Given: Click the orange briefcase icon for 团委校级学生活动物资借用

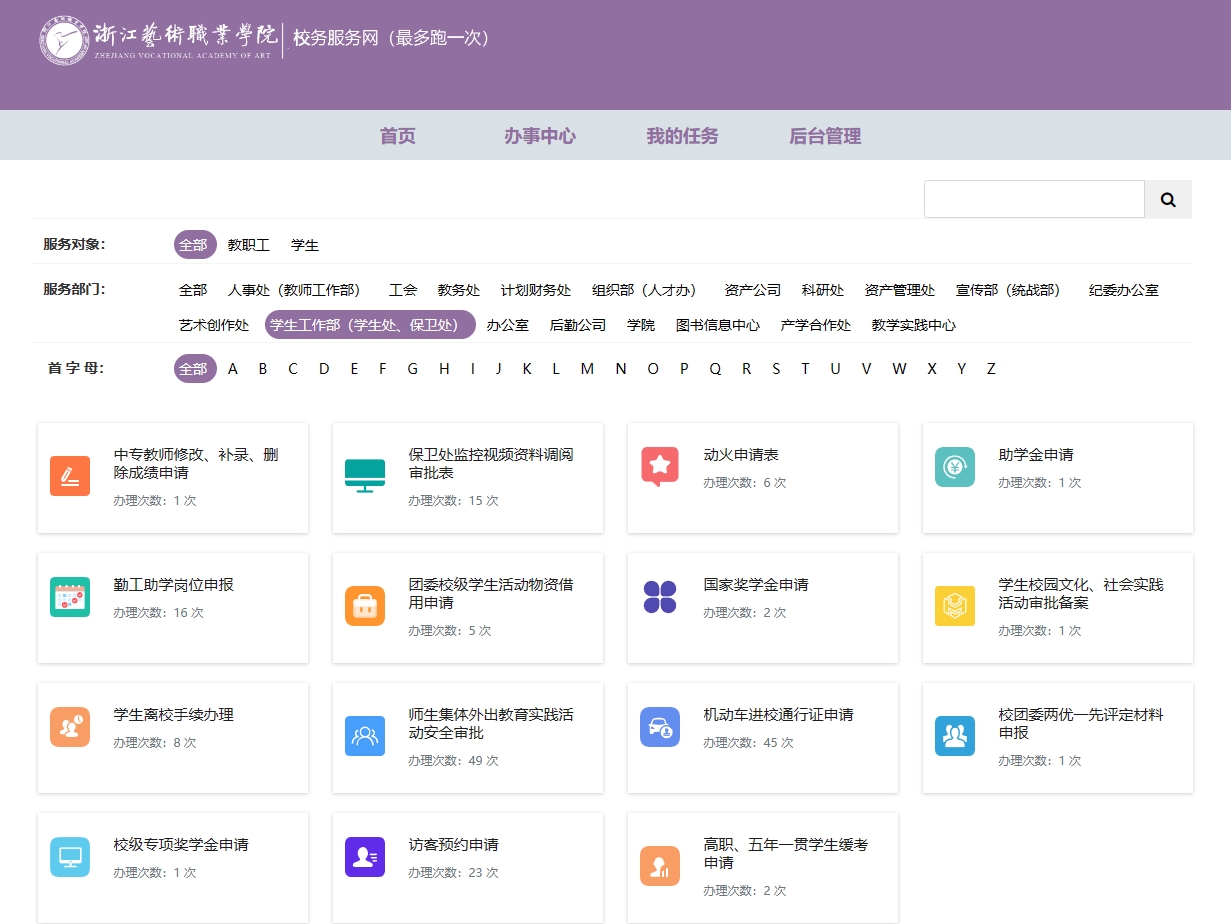Looking at the screenshot, I should (364, 606).
